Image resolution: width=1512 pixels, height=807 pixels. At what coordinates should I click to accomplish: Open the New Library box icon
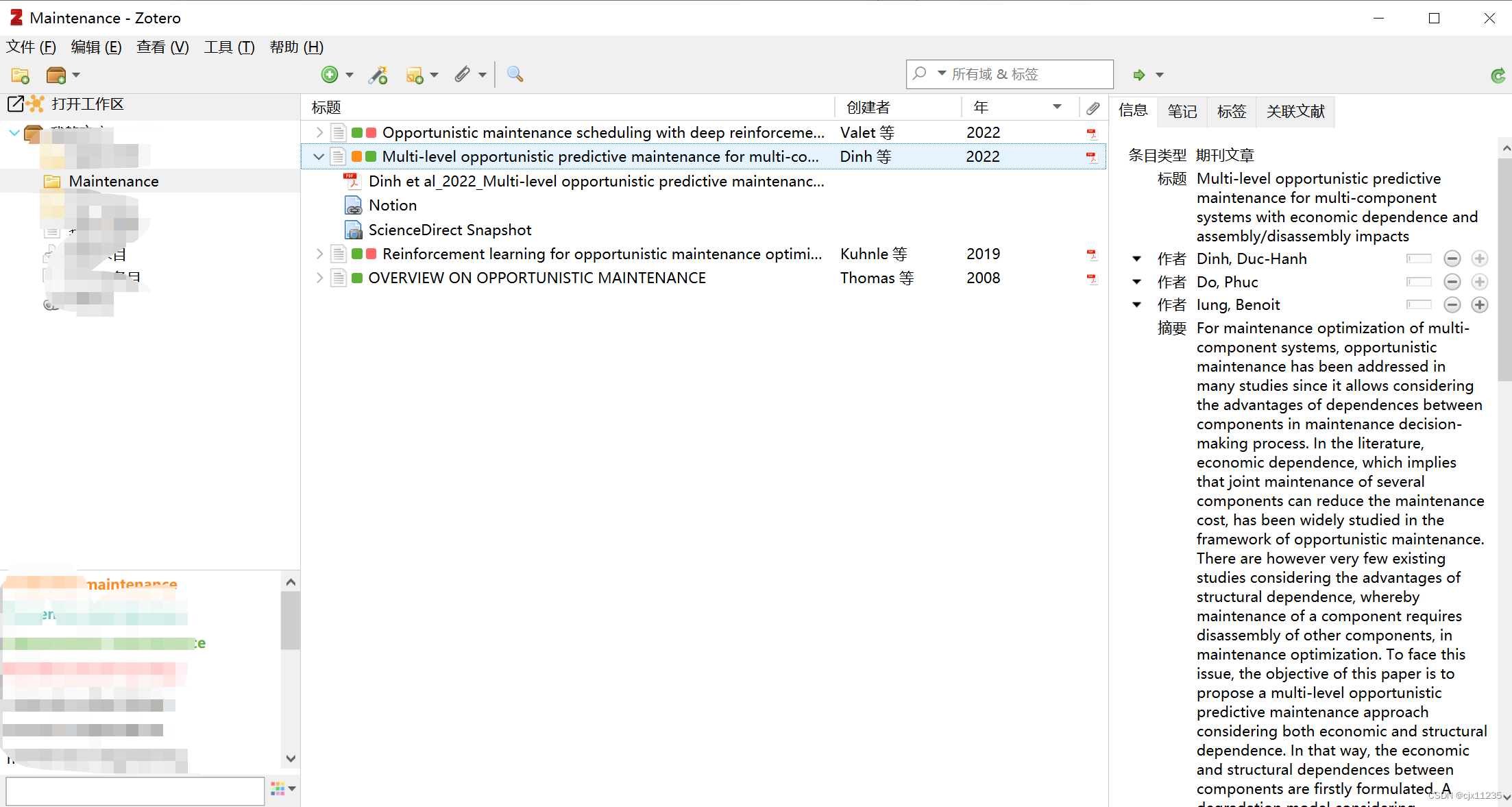pos(56,75)
